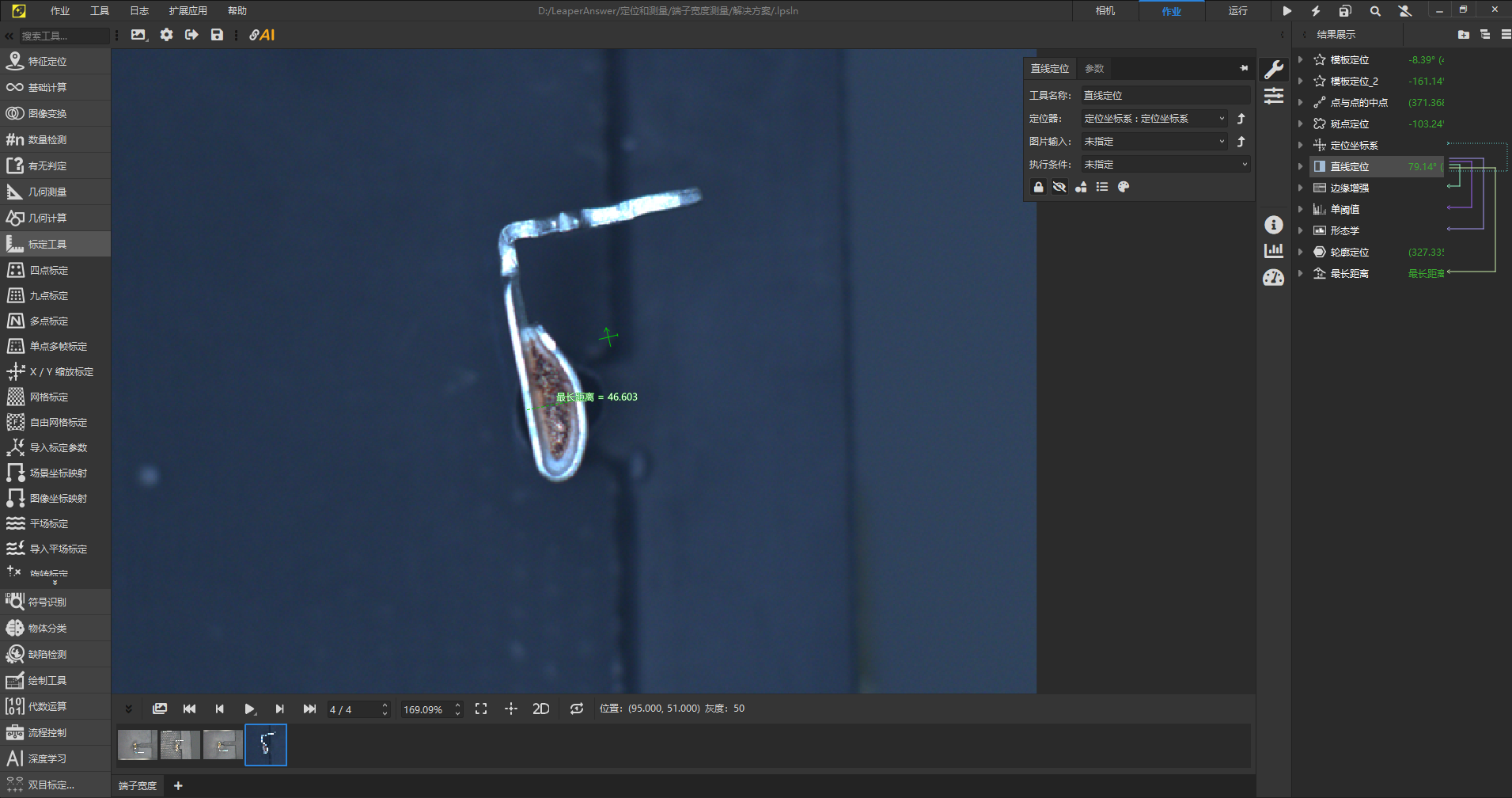Open the 定位器 dropdown
The width and height of the screenshot is (1512, 798).
pos(1154,119)
